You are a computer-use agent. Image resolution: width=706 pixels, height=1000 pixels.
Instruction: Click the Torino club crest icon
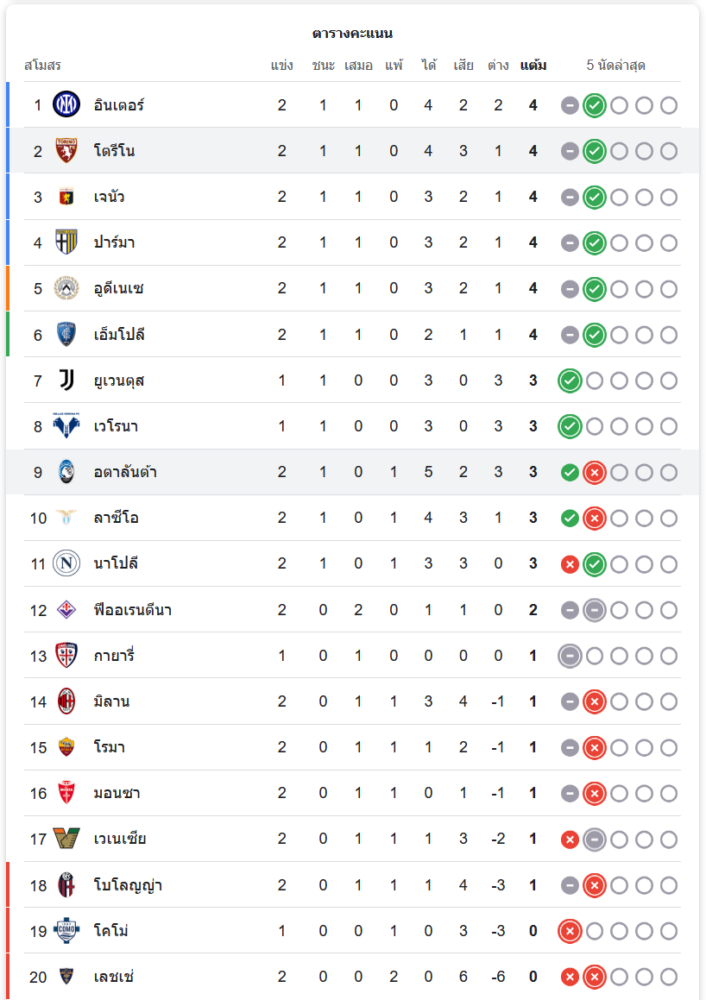66,151
